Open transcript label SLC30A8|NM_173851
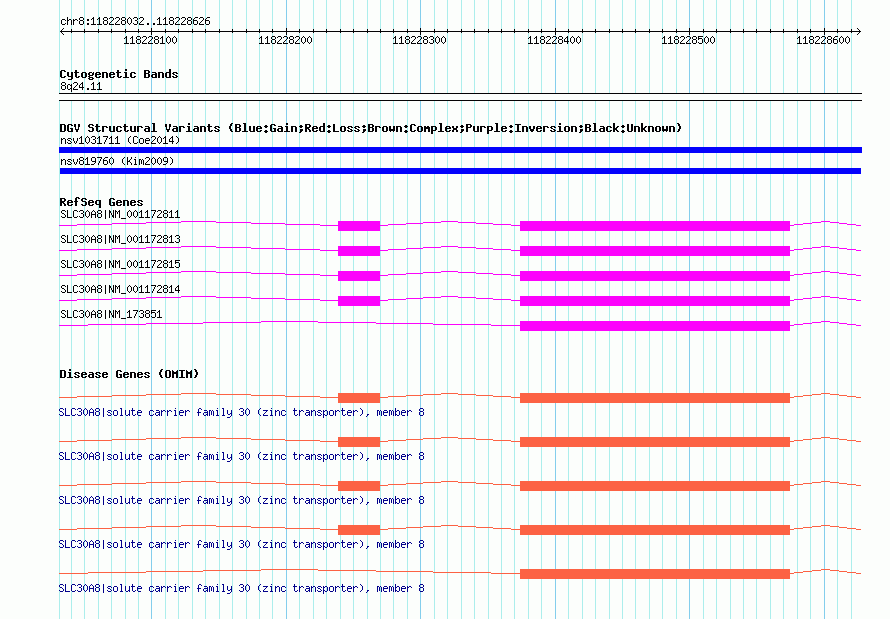Image resolution: width=890 pixels, height=619 pixels. coord(111,314)
